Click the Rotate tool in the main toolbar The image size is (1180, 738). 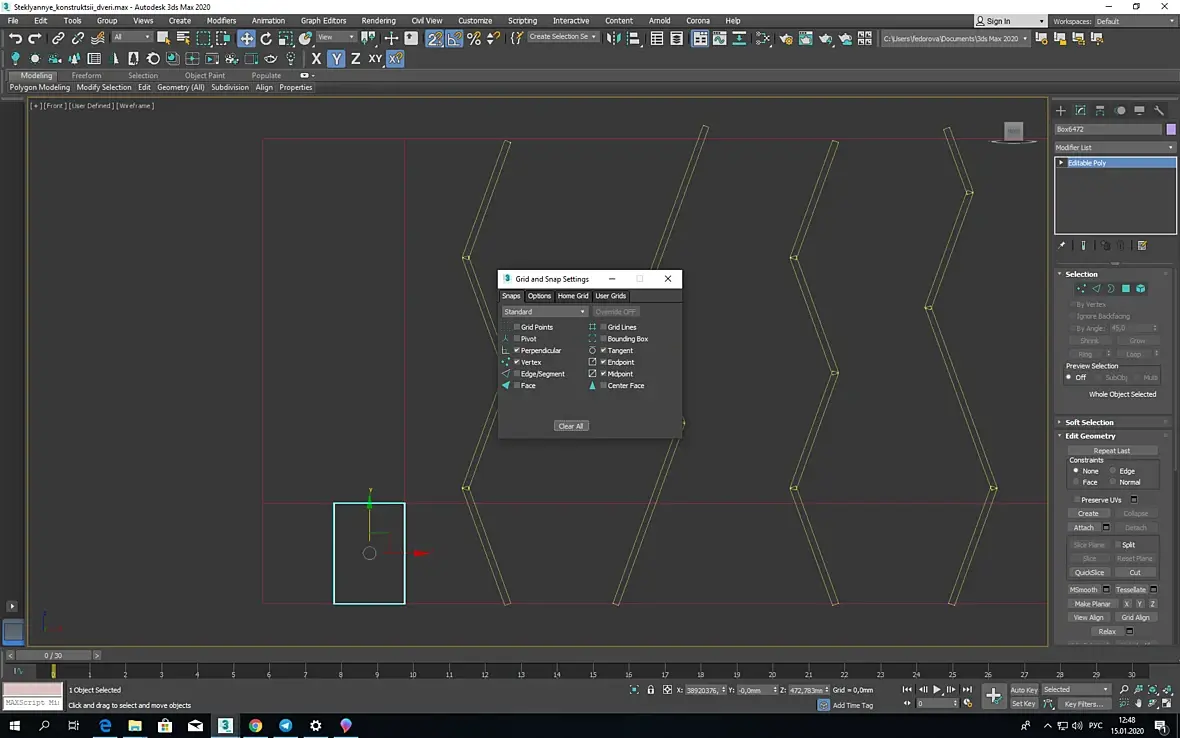point(266,38)
